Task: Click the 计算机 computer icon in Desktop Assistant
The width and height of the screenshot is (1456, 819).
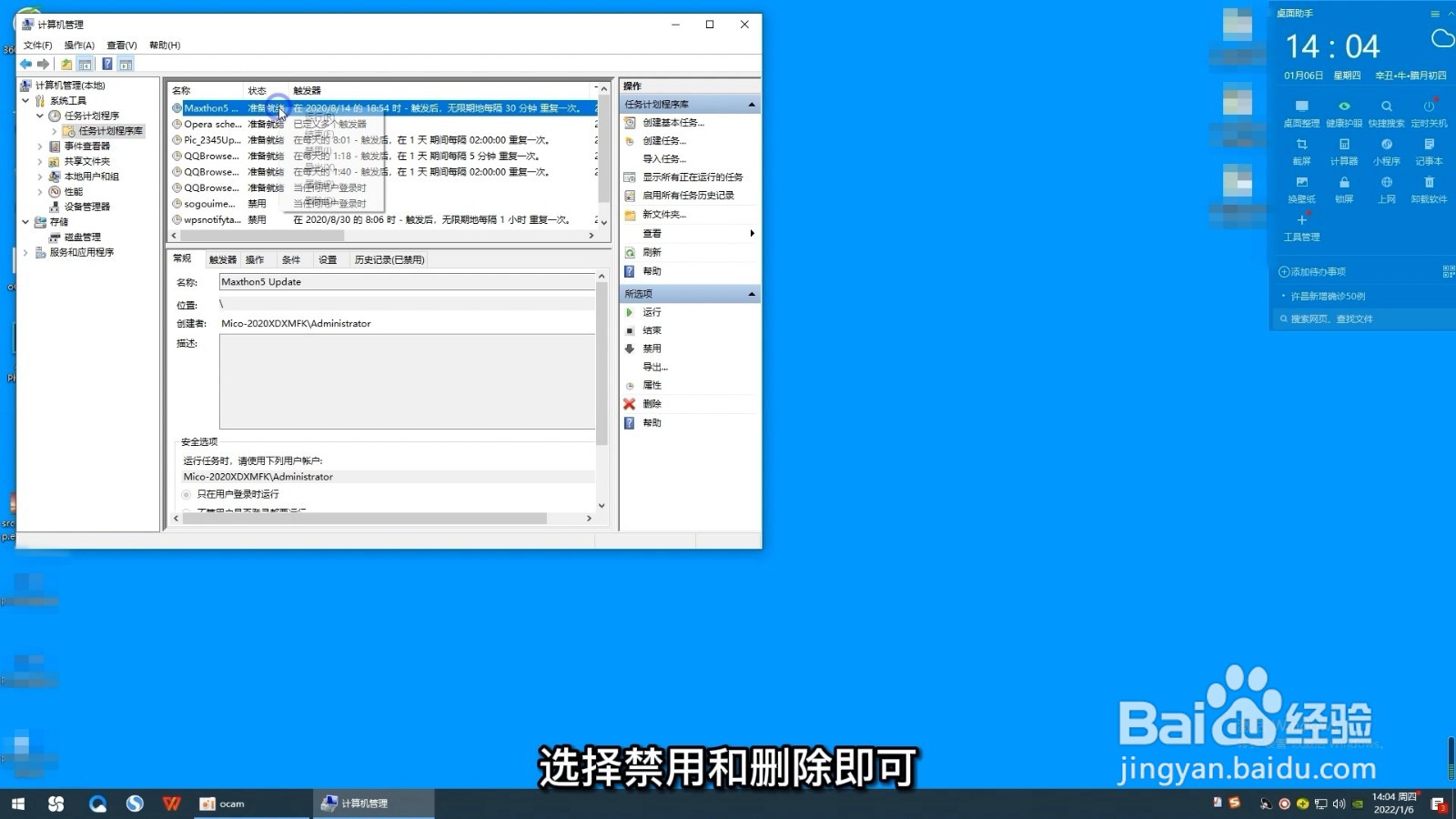Action: (x=1344, y=146)
